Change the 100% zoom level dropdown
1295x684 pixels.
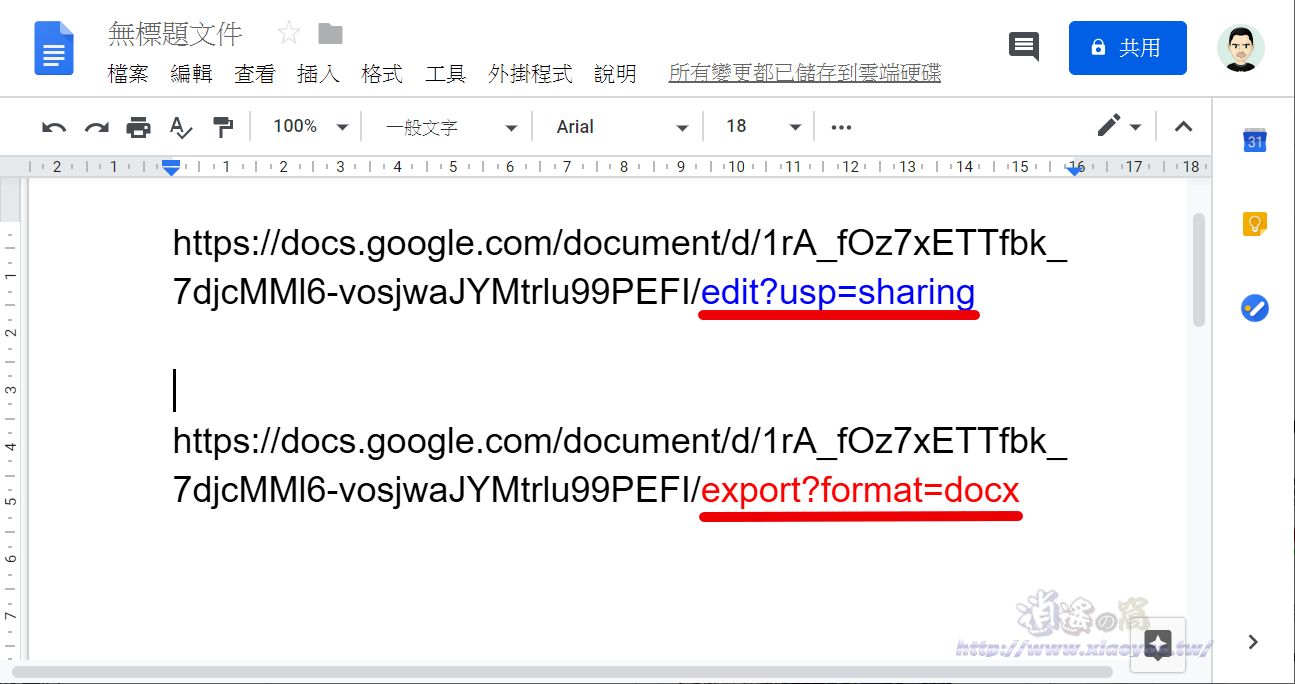pos(310,127)
